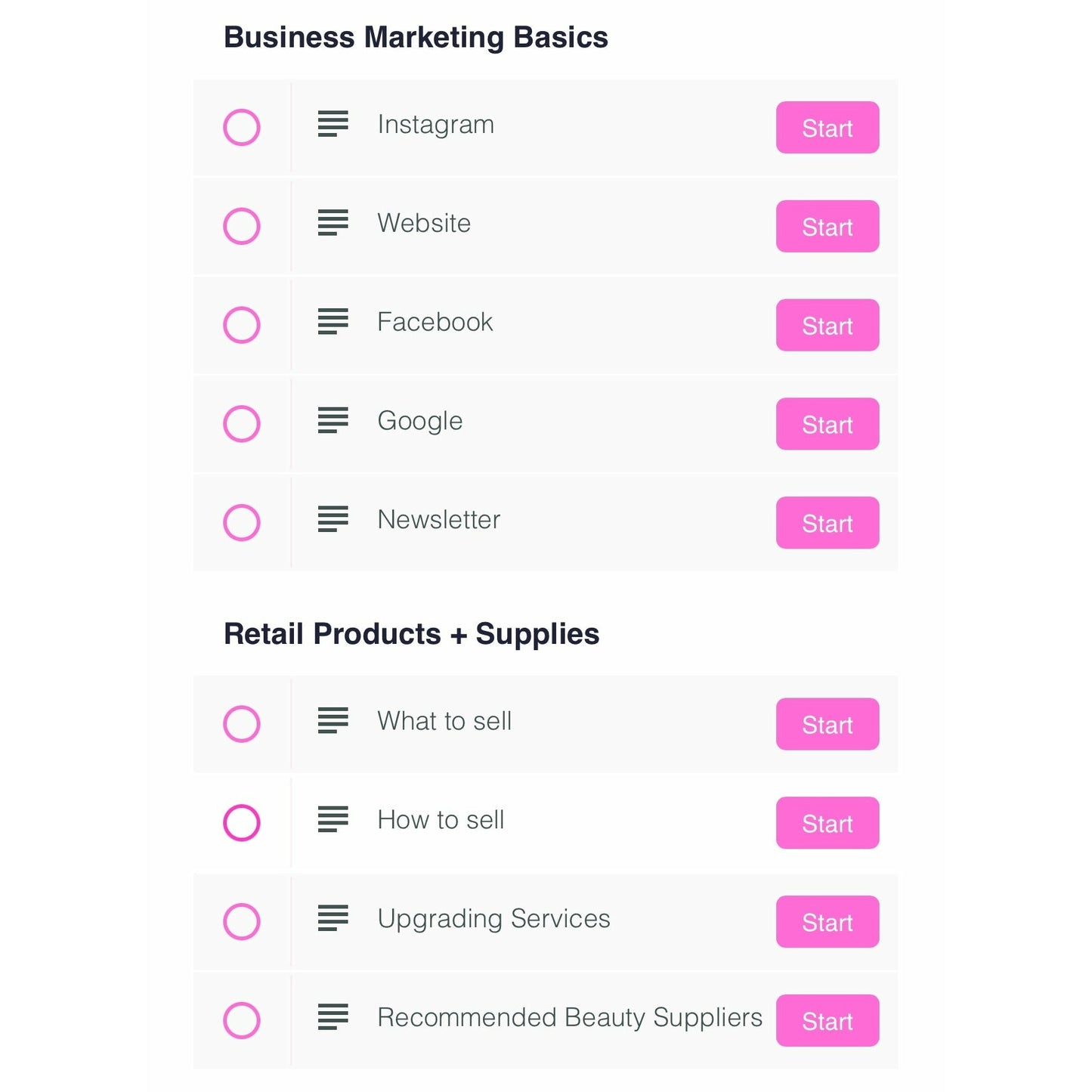The image size is (1092, 1092).
Task: Mark the Instagram lesson complete circle
Action: tap(242, 127)
